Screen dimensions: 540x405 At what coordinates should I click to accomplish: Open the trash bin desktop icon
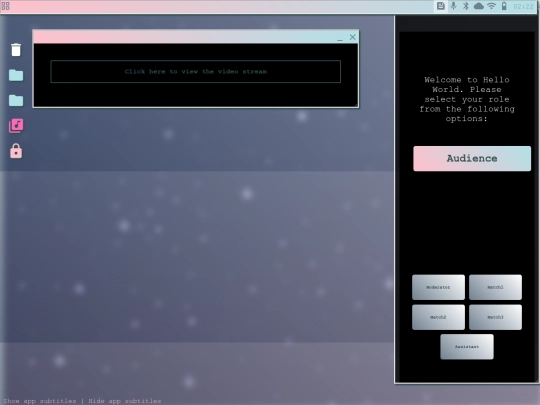coord(16,50)
